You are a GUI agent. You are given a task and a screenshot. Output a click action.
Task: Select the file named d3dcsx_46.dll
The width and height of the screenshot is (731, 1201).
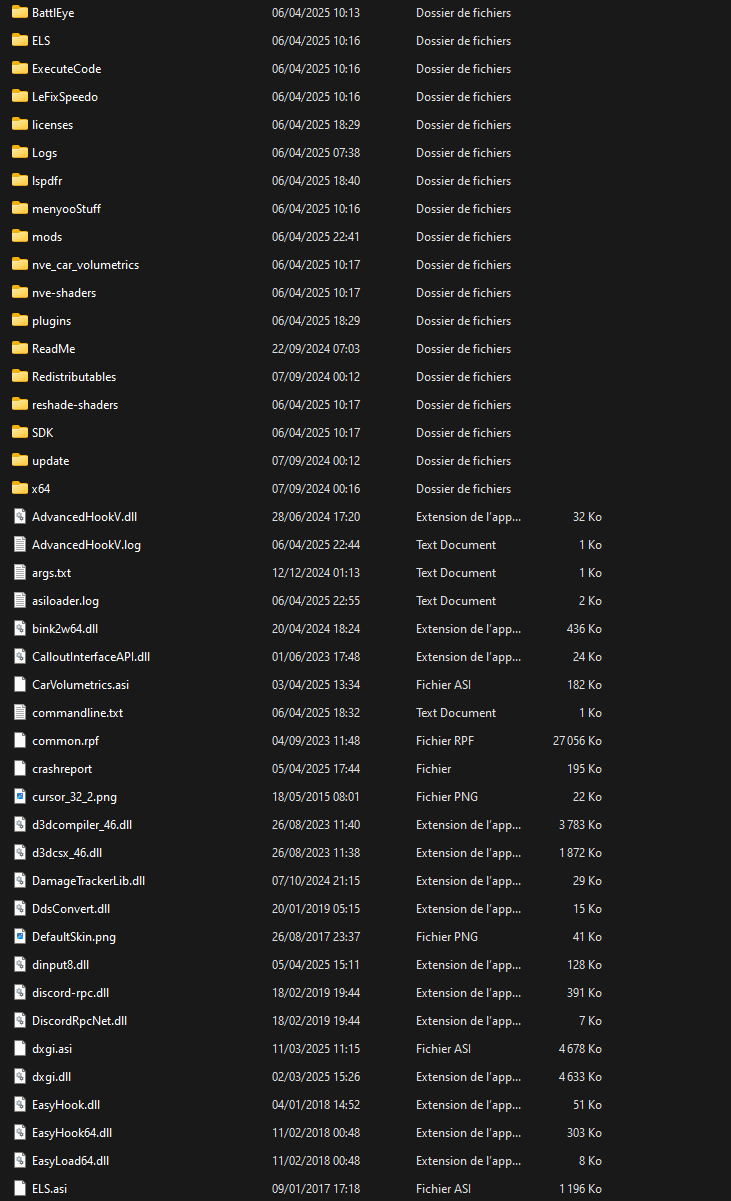pyautogui.click(x=67, y=853)
